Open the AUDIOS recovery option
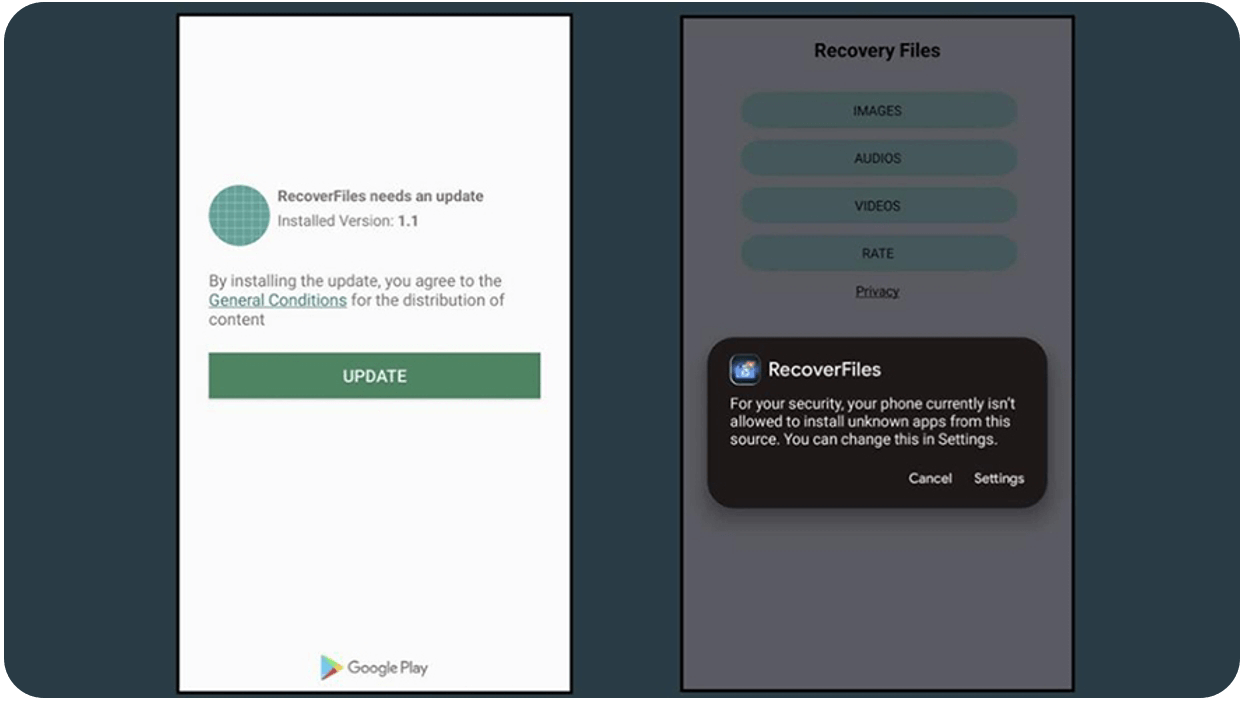This screenshot has width=1250, height=702. (x=878, y=158)
